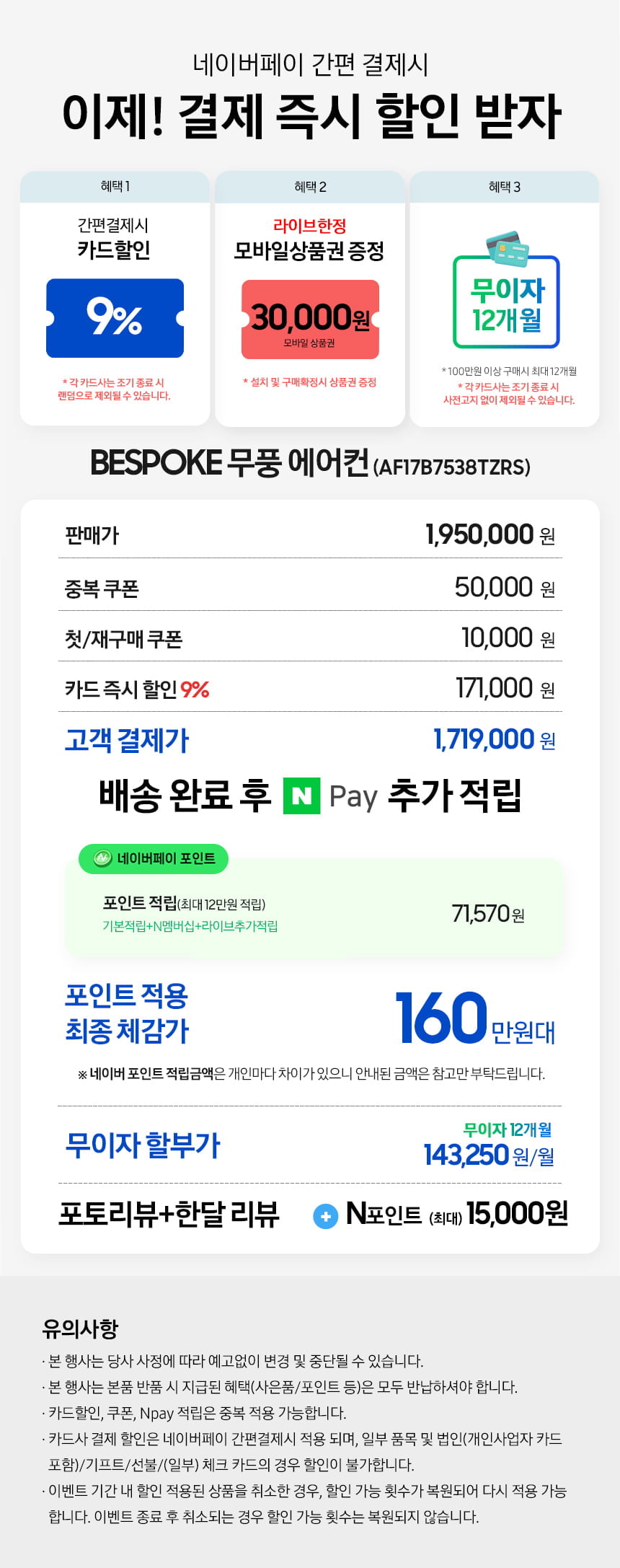Click the 카드 즉시 할인 9% row
The height and width of the screenshot is (1568, 620).
(x=310, y=689)
